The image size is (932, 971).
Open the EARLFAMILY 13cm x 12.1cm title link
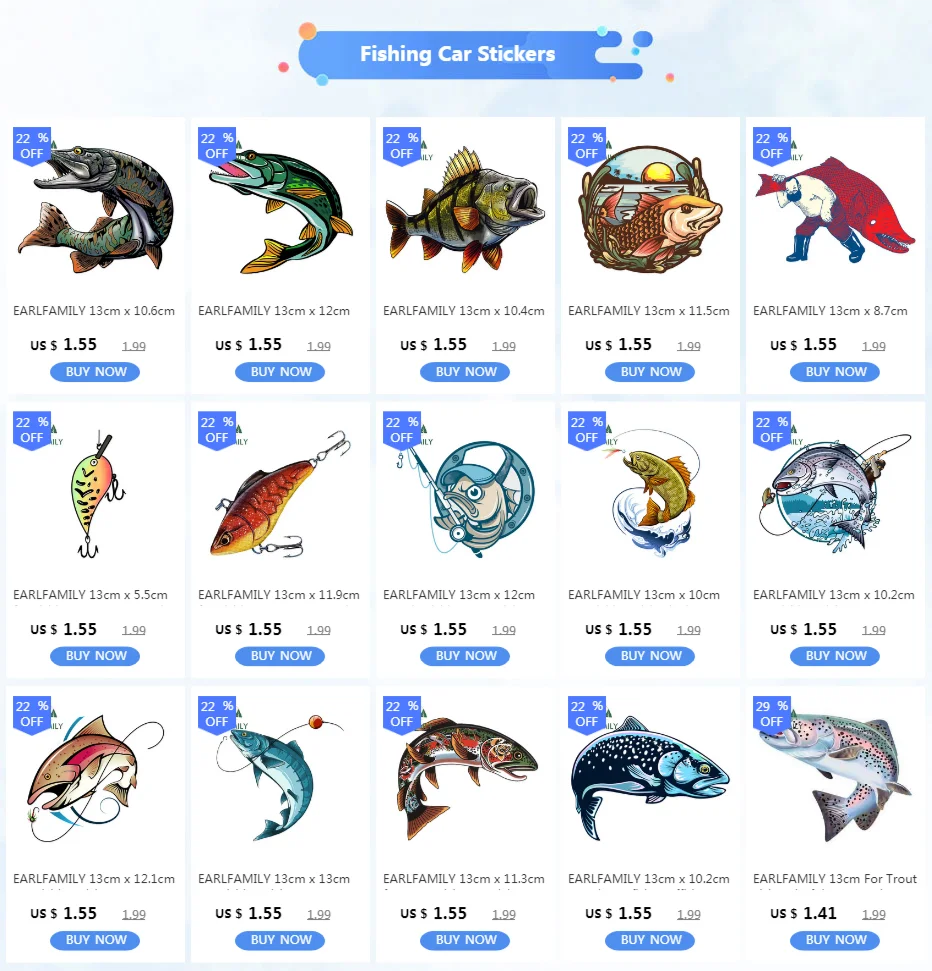pos(94,879)
